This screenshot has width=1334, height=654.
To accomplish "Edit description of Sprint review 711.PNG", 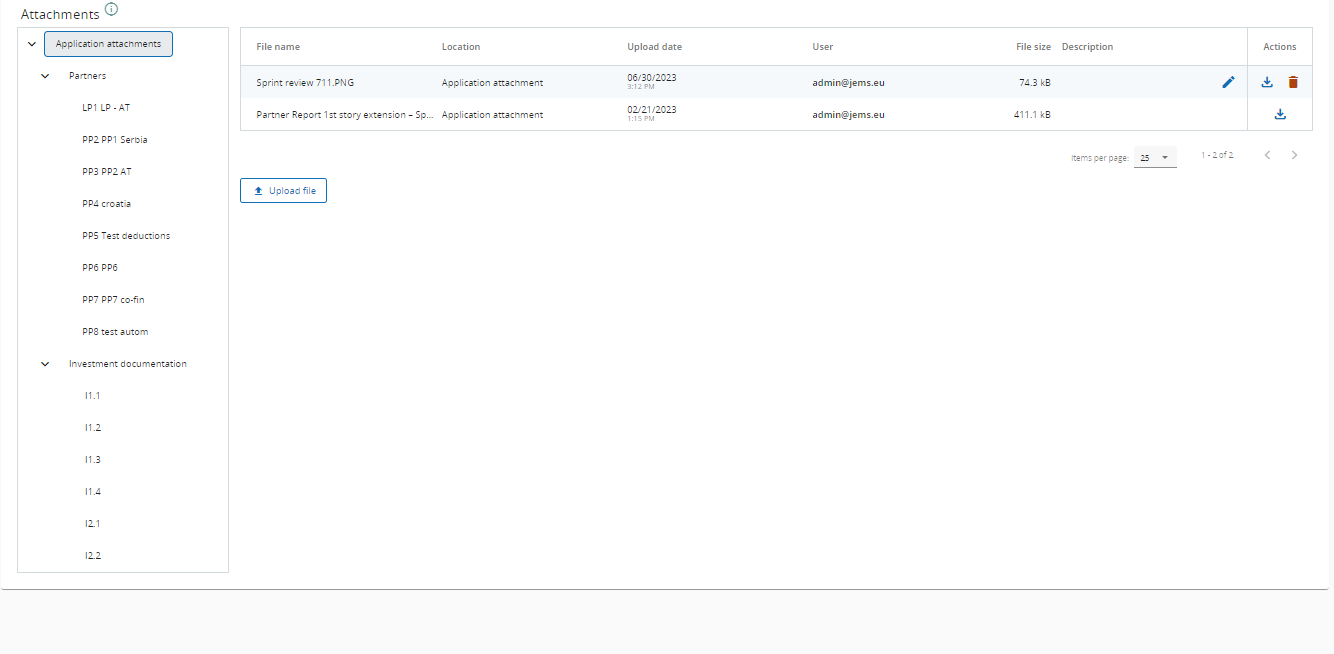I will tap(1228, 83).
